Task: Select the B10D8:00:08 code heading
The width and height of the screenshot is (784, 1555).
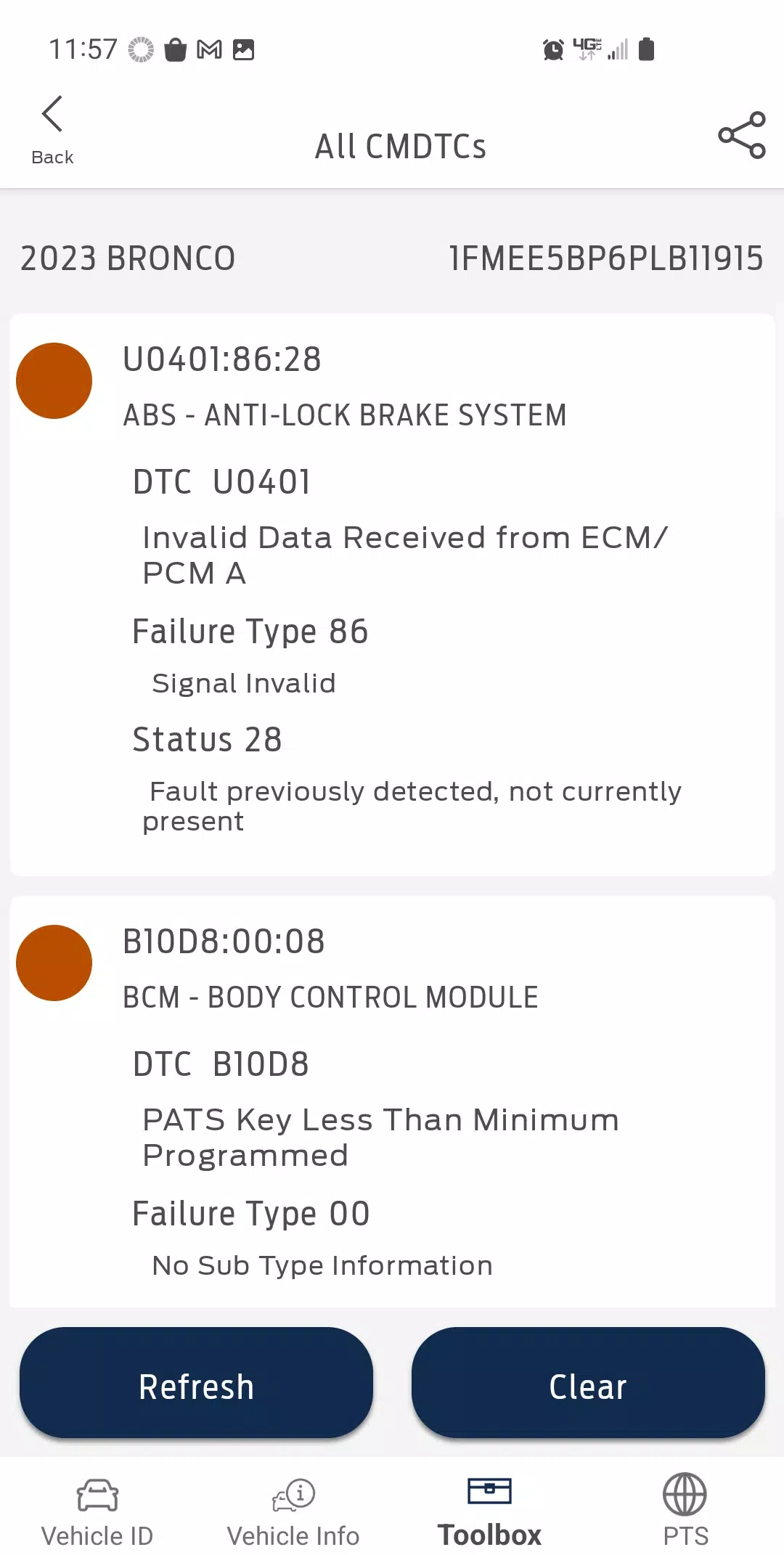Action: click(224, 942)
